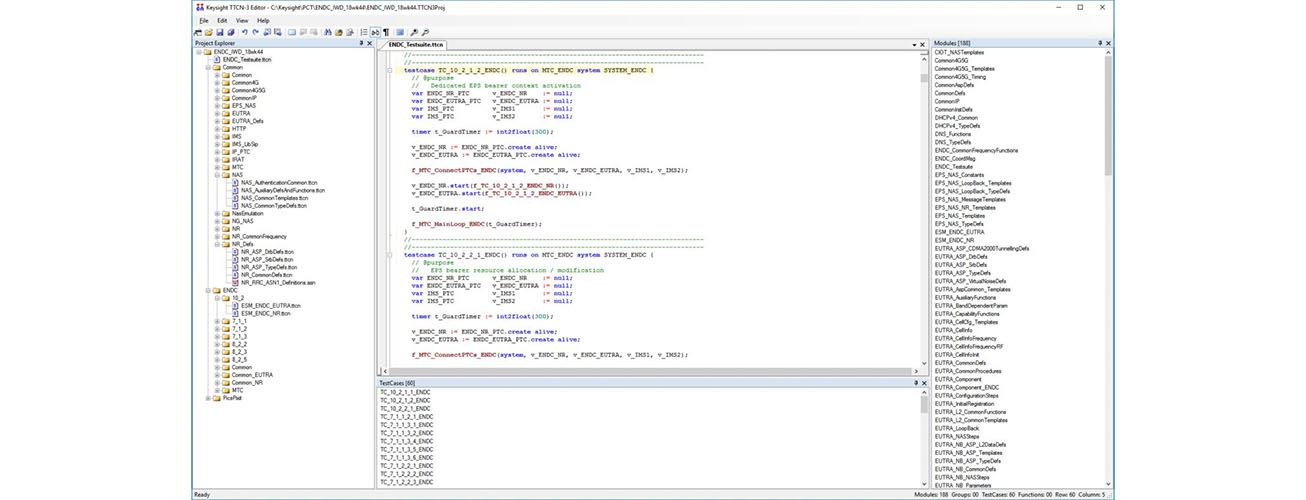The width and height of the screenshot is (1306, 500).
Task: Collapse the 10_2 folder under ENDC
Action: click(x=217, y=298)
